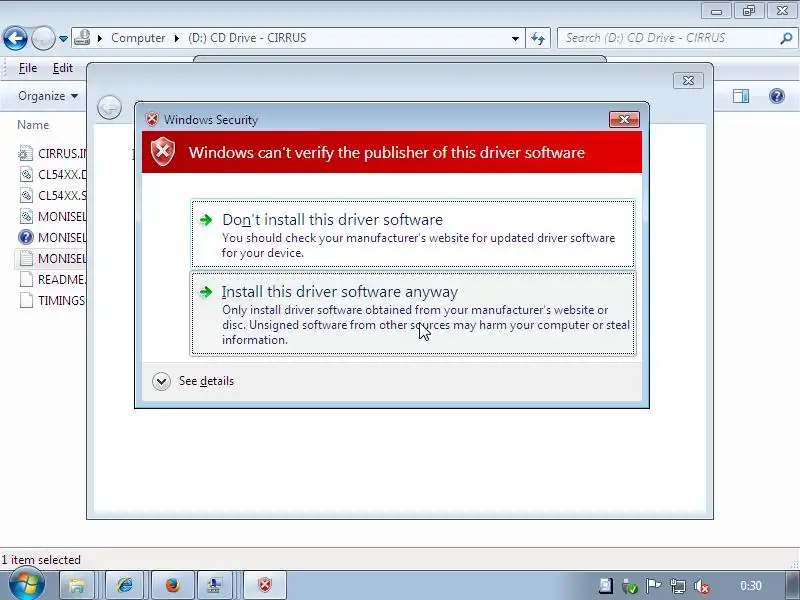800x600 pixels.
Task: Click (D:) CD Drive - CIRRUS breadcrumb
Action: coord(247,38)
